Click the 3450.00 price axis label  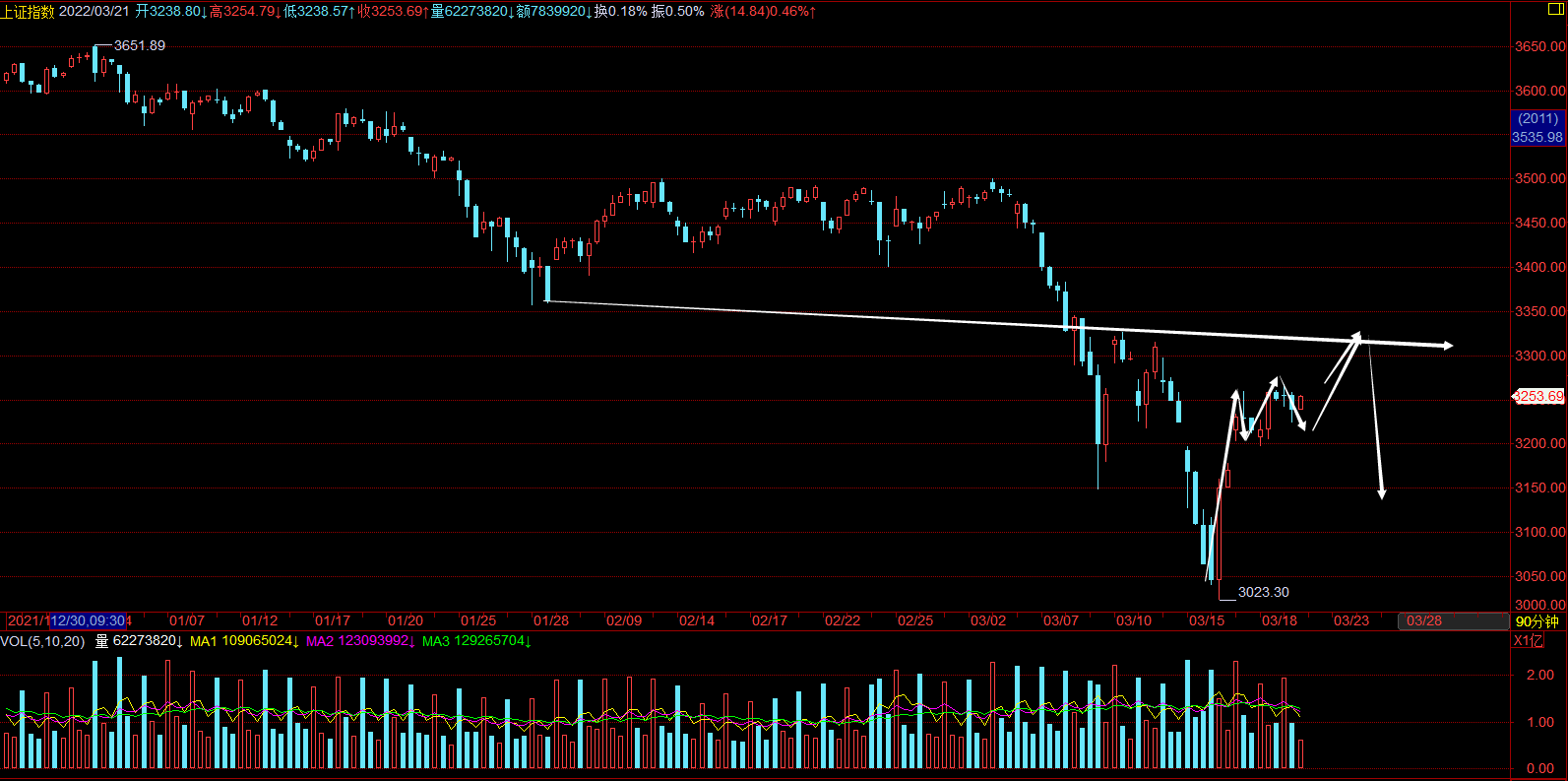point(1539,223)
